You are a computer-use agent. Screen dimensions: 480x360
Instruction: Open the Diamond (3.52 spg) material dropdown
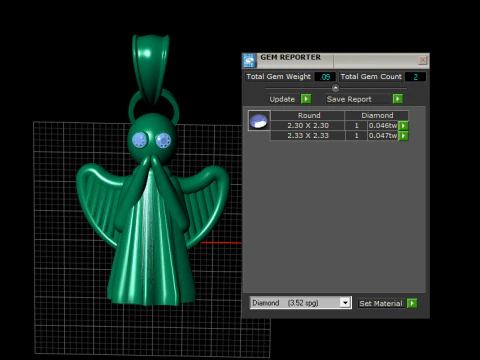point(345,303)
